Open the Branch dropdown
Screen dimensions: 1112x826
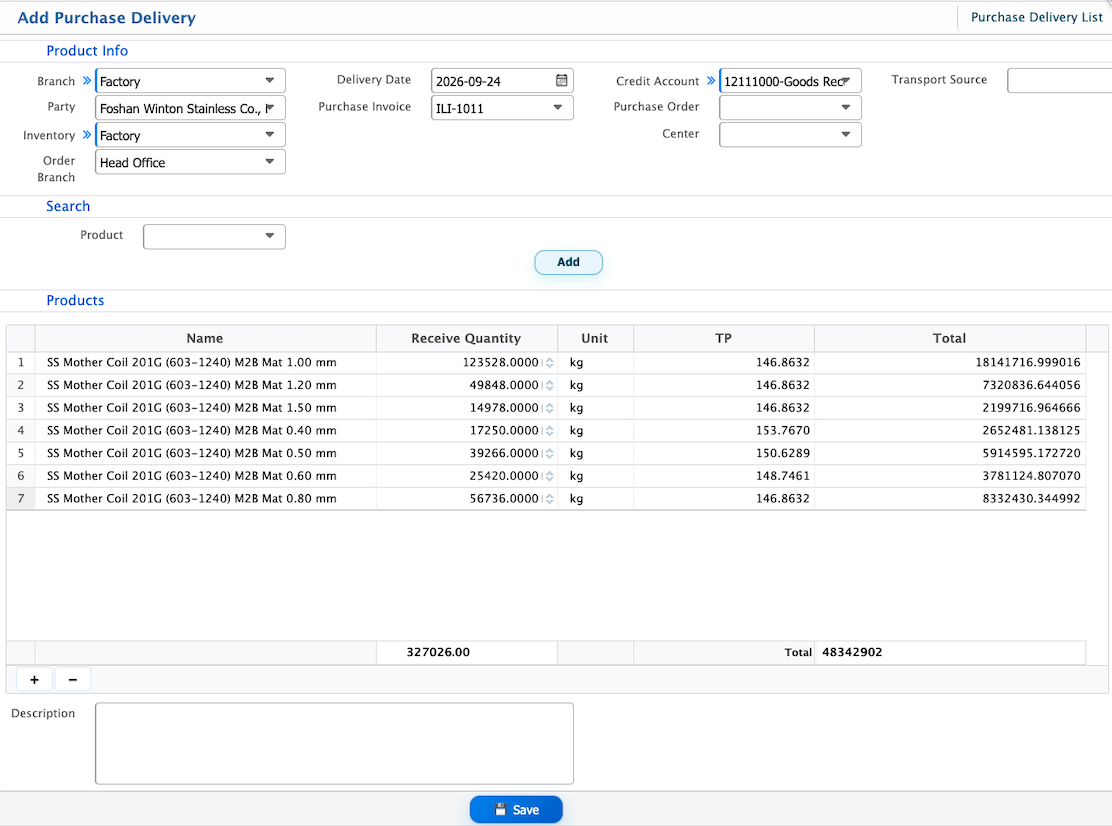pyautogui.click(x=269, y=81)
